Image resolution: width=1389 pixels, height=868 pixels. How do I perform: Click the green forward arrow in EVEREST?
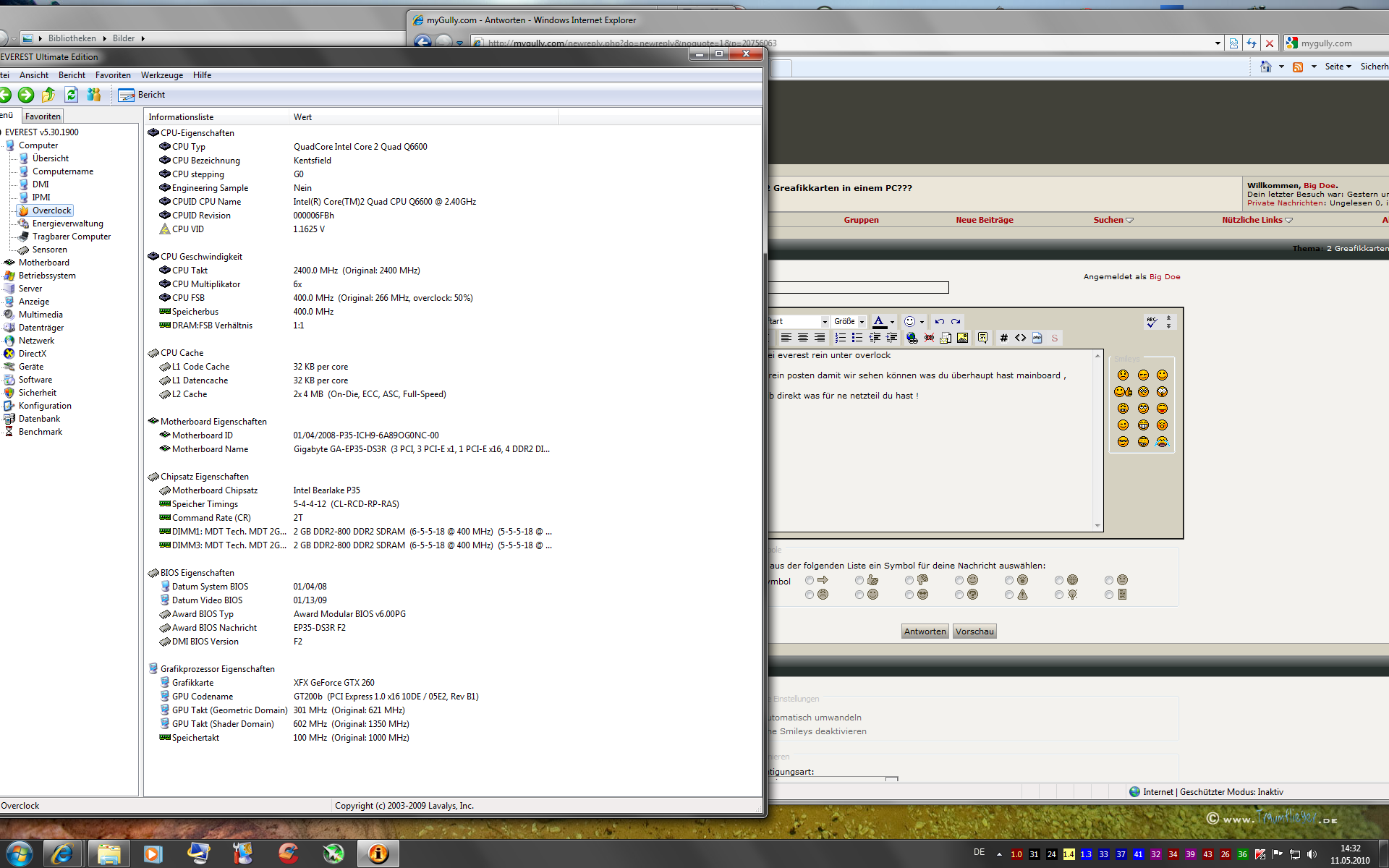pos(26,95)
